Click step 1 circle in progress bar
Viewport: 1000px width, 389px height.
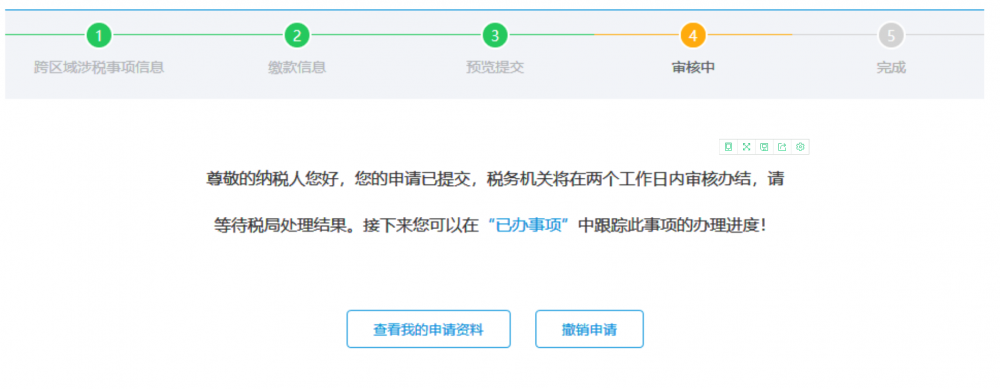pyautogui.click(x=99, y=35)
